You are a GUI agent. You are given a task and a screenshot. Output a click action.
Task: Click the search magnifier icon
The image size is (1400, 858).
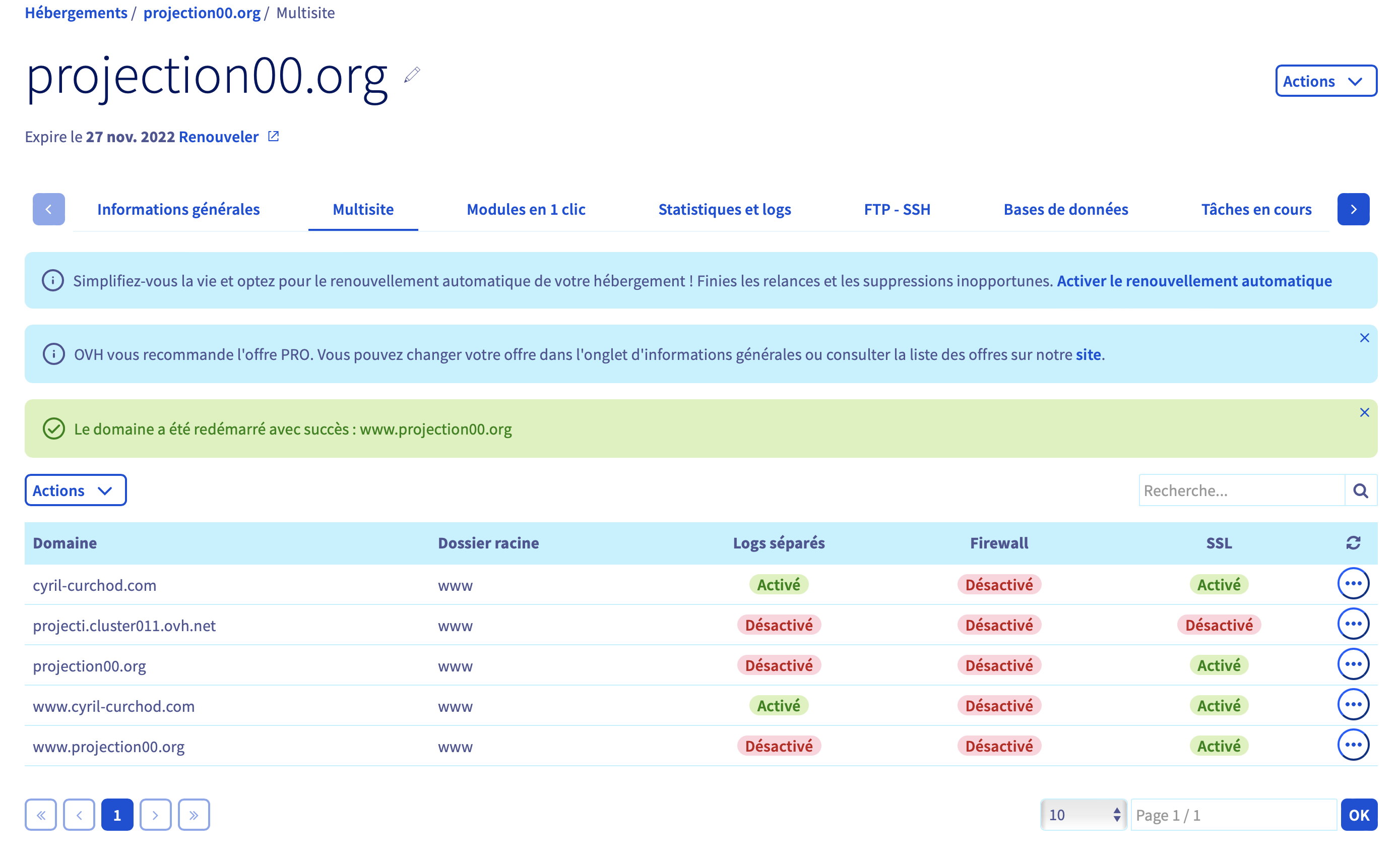pyautogui.click(x=1360, y=491)
